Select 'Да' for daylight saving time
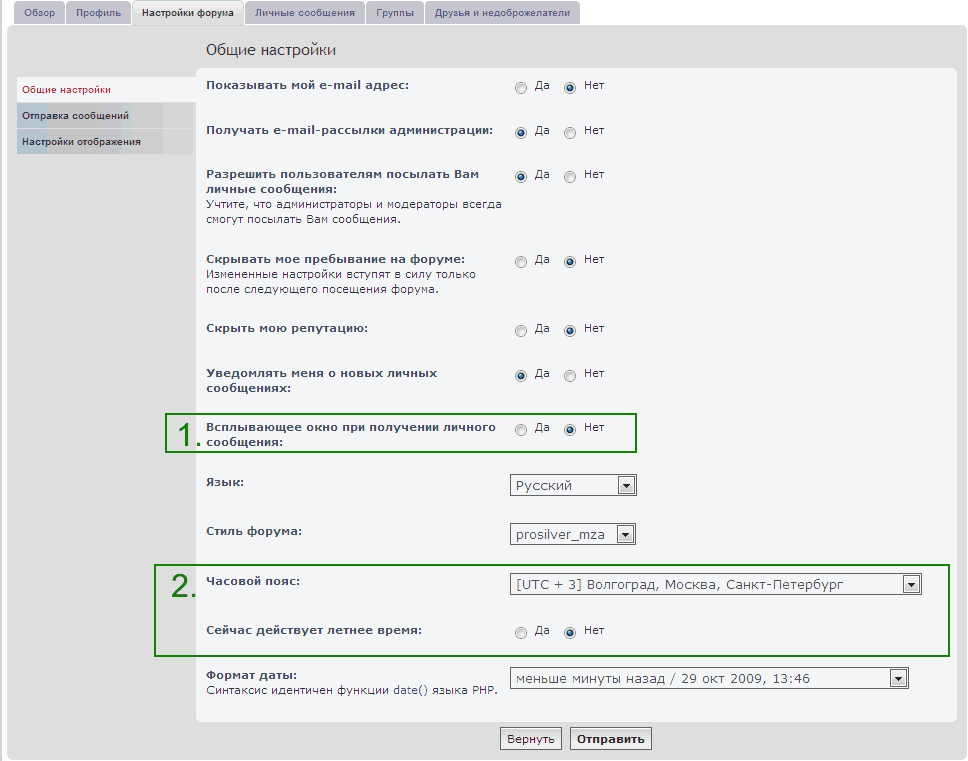The width and height of the screenshot is (968, 761). tap(520, 633)
